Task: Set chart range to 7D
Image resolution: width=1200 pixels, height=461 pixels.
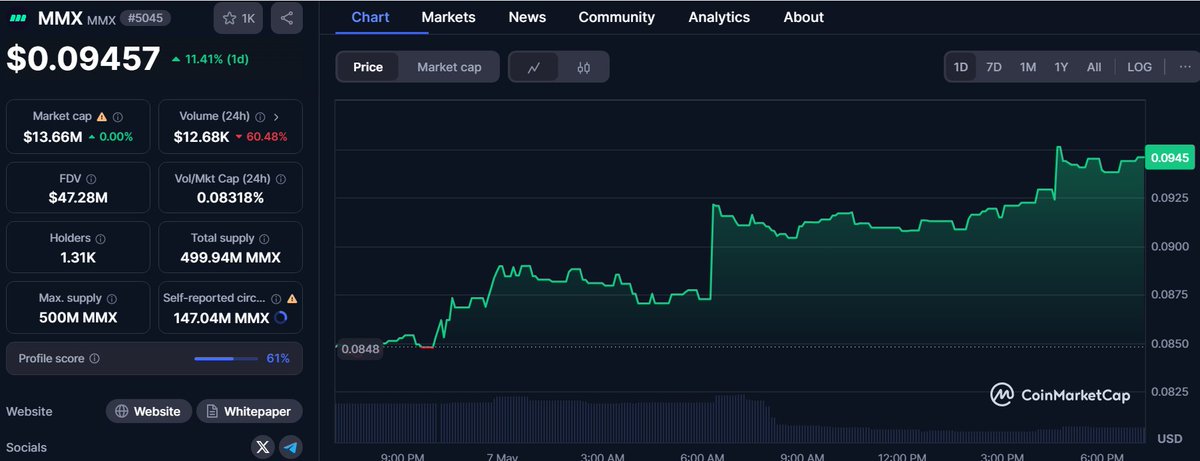Action: click(994, 67)
